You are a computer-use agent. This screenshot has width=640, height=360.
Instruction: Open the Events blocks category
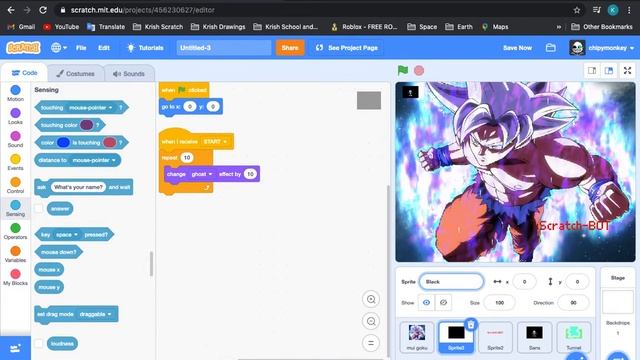(x=16, y=162)
